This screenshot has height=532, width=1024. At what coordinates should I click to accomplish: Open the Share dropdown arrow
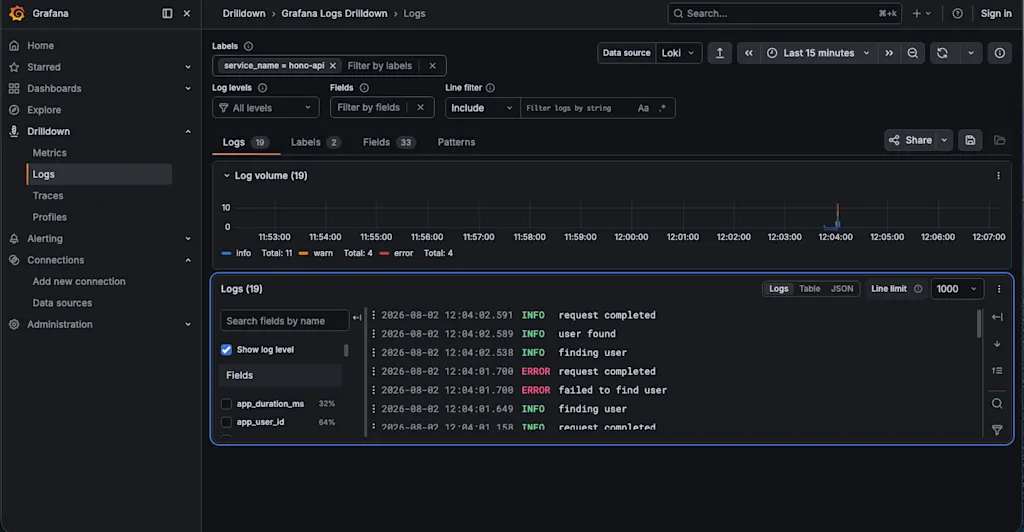point(944,140)
